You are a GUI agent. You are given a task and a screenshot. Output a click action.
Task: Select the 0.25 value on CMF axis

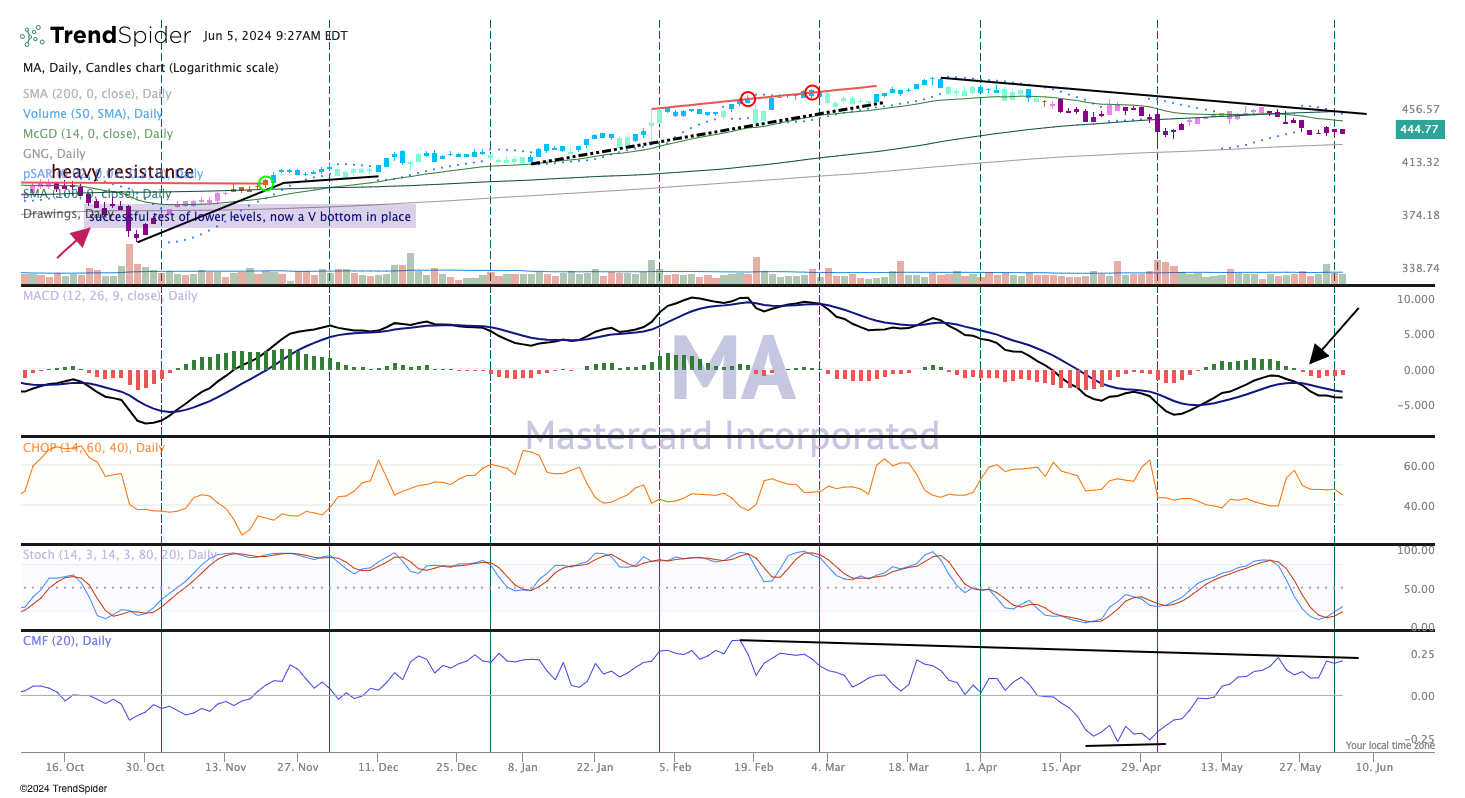(1422, 654)
